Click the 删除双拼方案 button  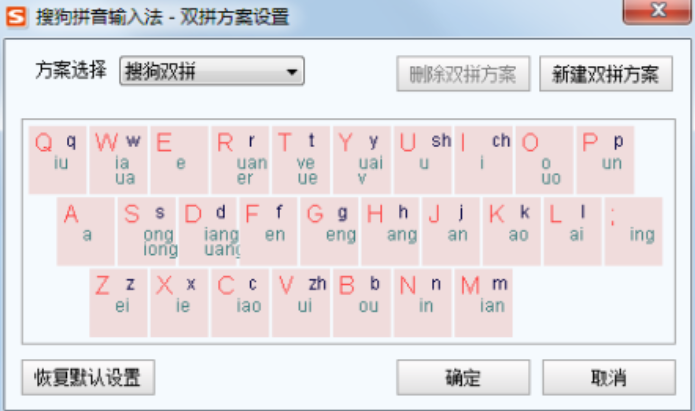463,74
